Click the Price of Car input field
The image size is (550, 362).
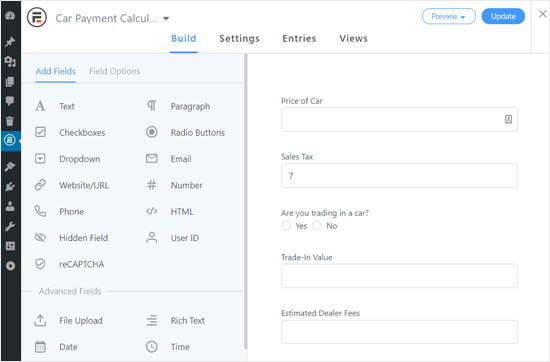coord(399,120)
